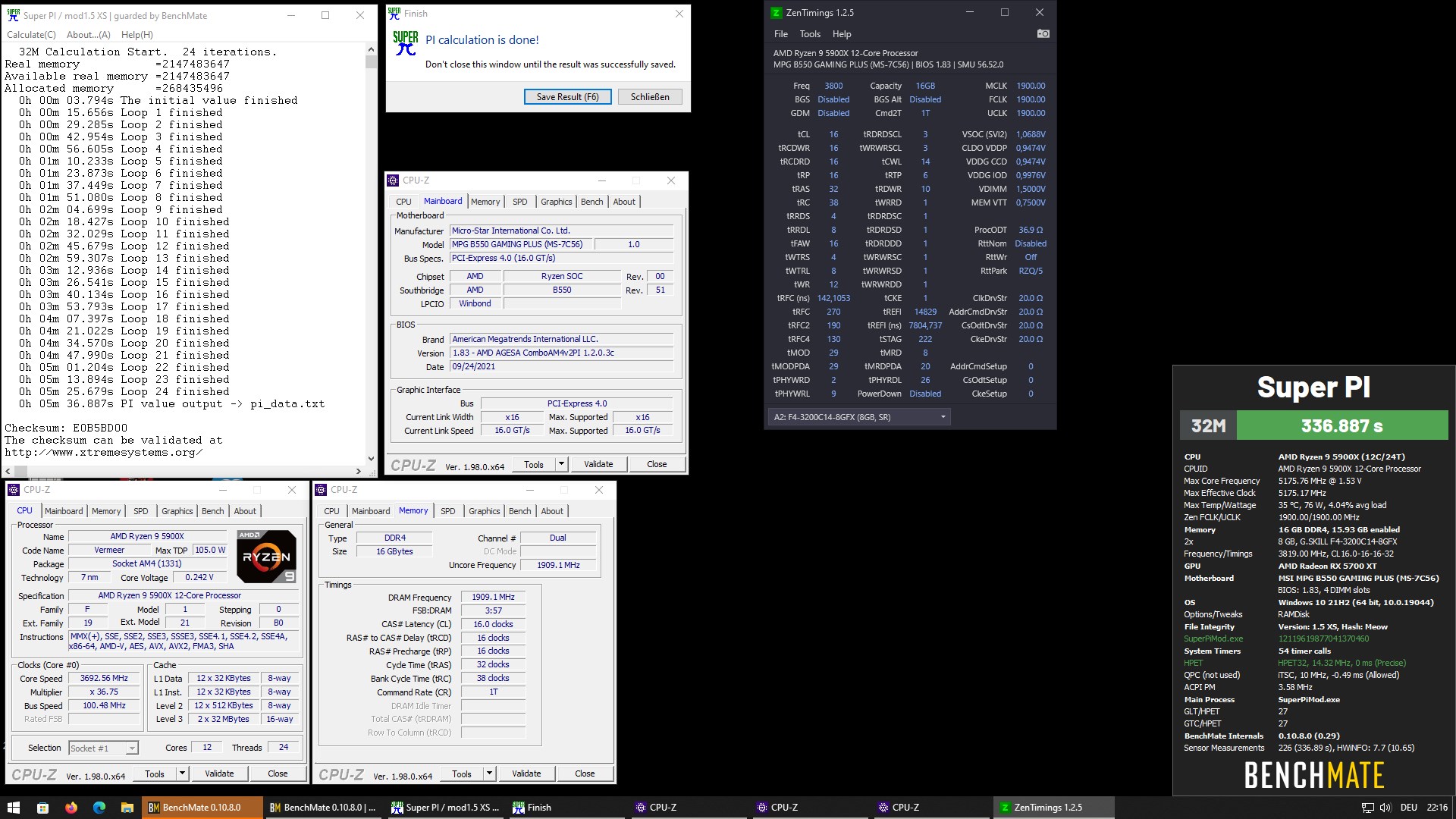Click Validate in the CPU-Z Mainboard window
Viewport: 1456px width, 819px height.
coord(598,464)
